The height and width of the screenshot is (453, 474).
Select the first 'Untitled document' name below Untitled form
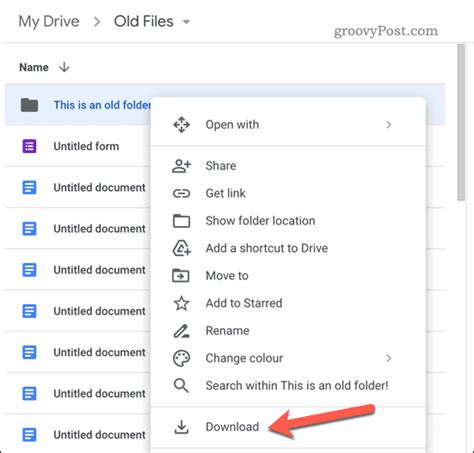[99, 188]
